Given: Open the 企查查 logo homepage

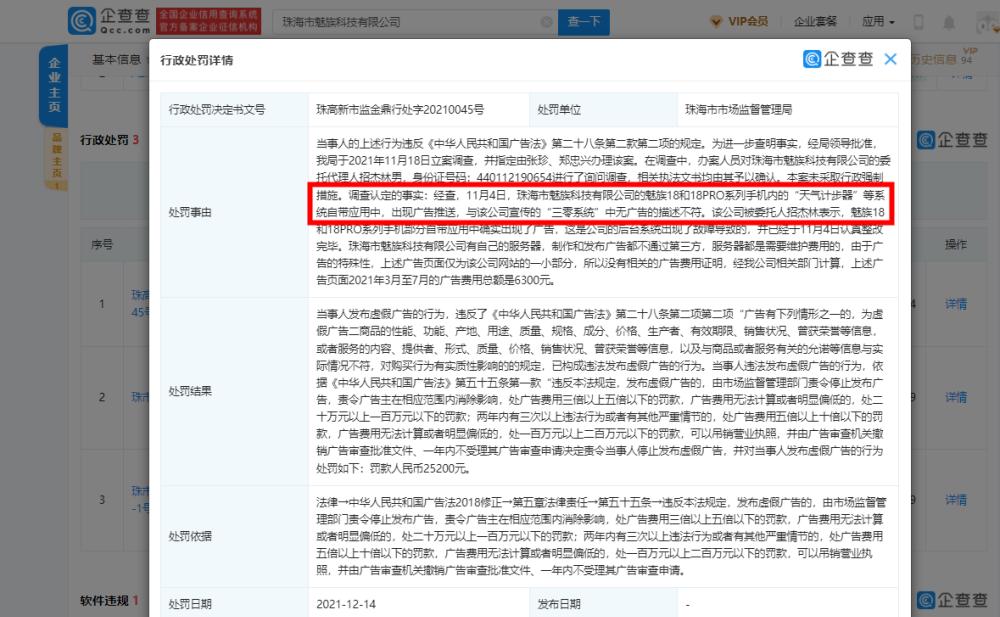Looking at the screenshot, I should coord(109,20).
